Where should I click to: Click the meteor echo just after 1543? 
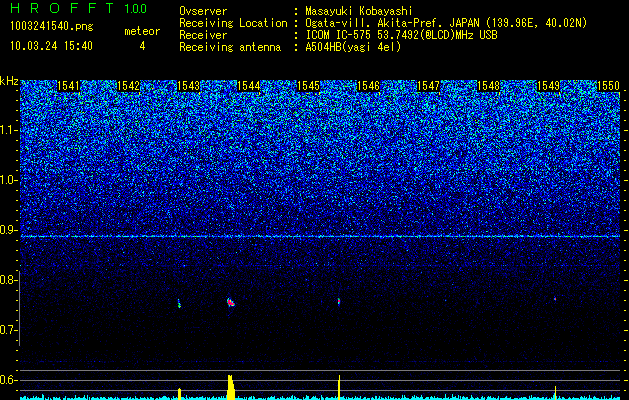179,303
